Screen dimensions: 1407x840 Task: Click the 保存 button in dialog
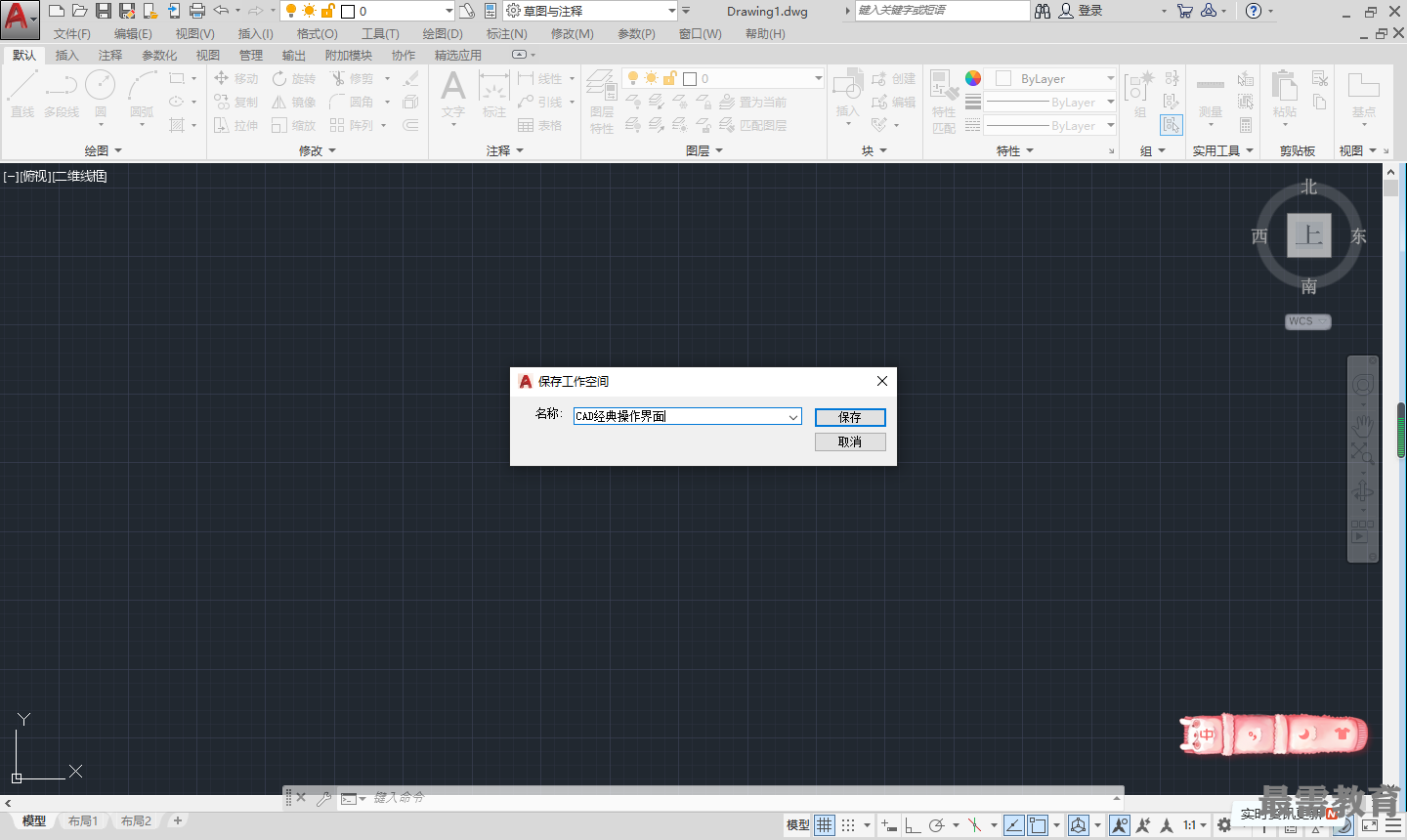pos(850,417)
